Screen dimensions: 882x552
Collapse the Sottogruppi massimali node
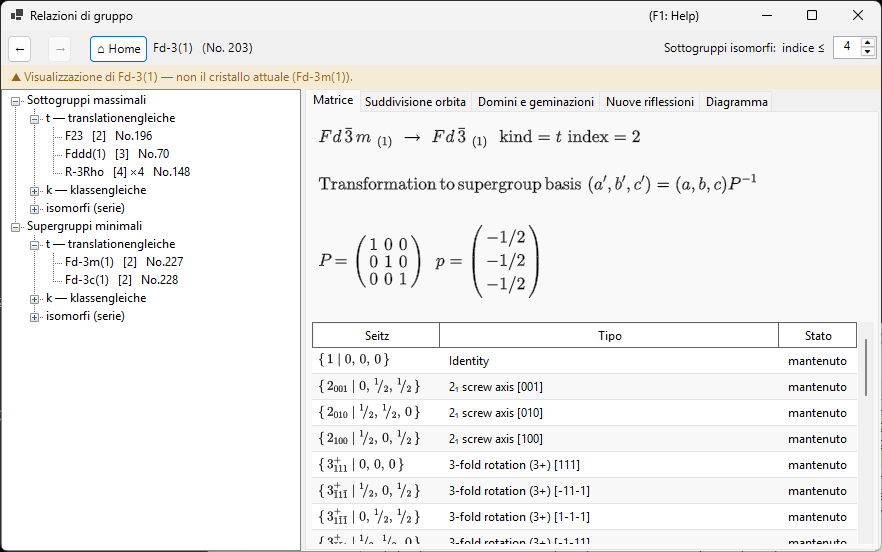pyautogui.click(x=16, y=102)
